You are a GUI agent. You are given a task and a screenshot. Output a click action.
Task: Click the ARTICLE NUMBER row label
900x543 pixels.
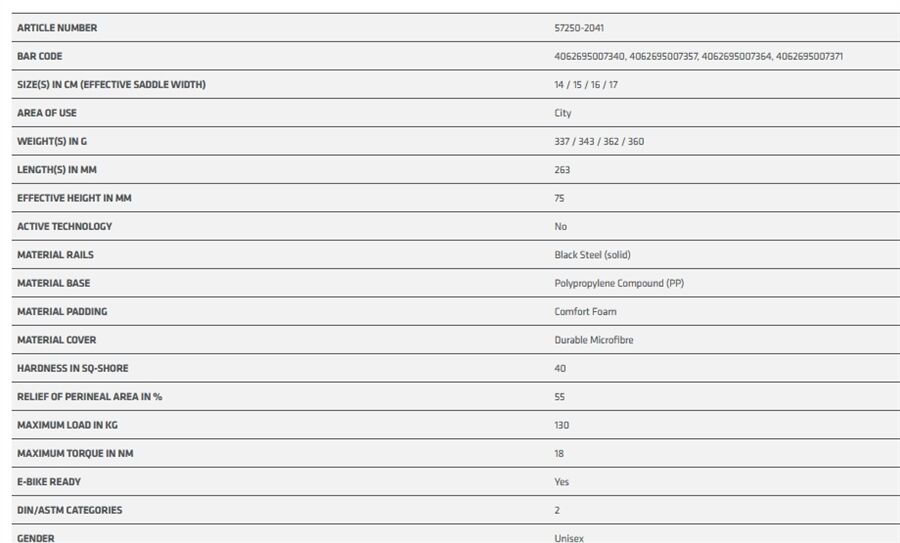coord(57,28)
